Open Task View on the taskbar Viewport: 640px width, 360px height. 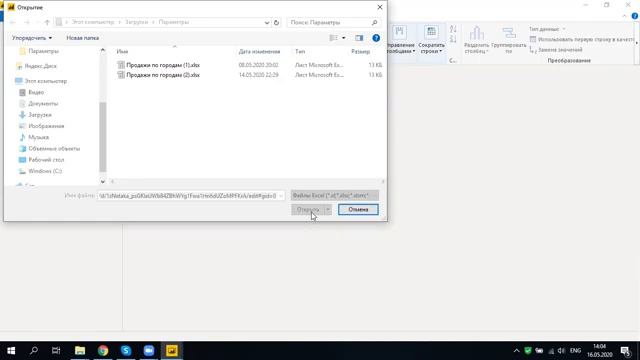(x=56, y=351)
